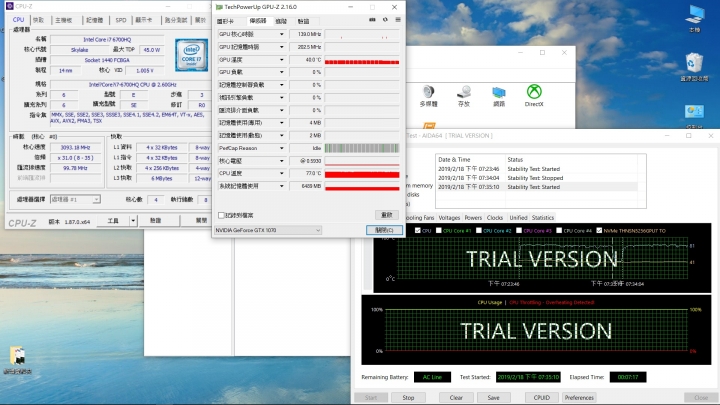
Task: Open AIDA64 Preferences button
Action: click(579, 398)
